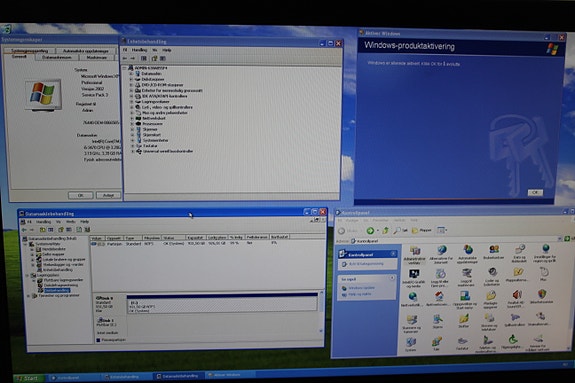This screenshot has height=383, width=575.
Task: Open Automatiske oppdateringer in Kontrollpanel
Action: click(468, 254)
